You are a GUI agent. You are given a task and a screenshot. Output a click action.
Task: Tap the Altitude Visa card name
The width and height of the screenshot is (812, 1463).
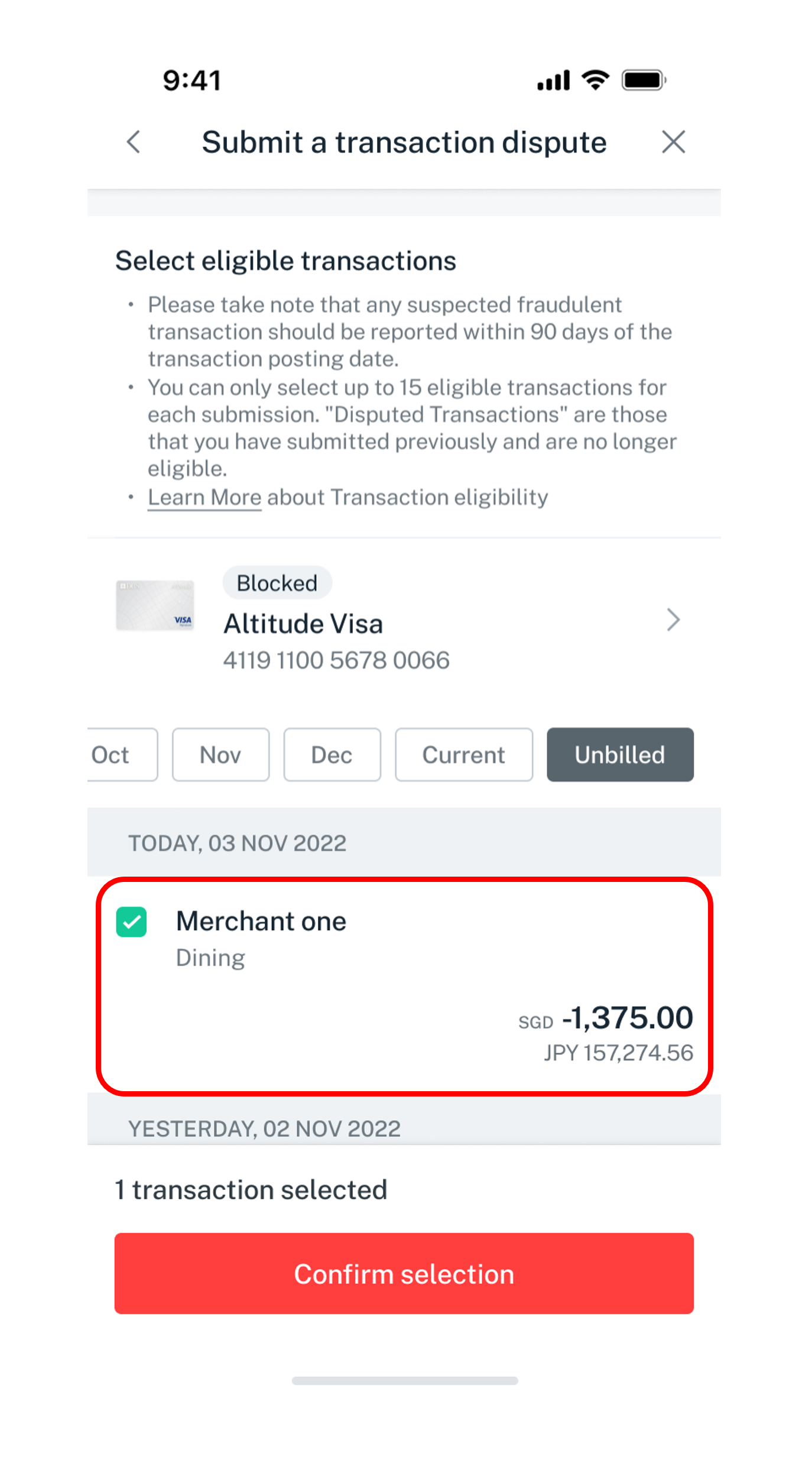click(303, 624)
